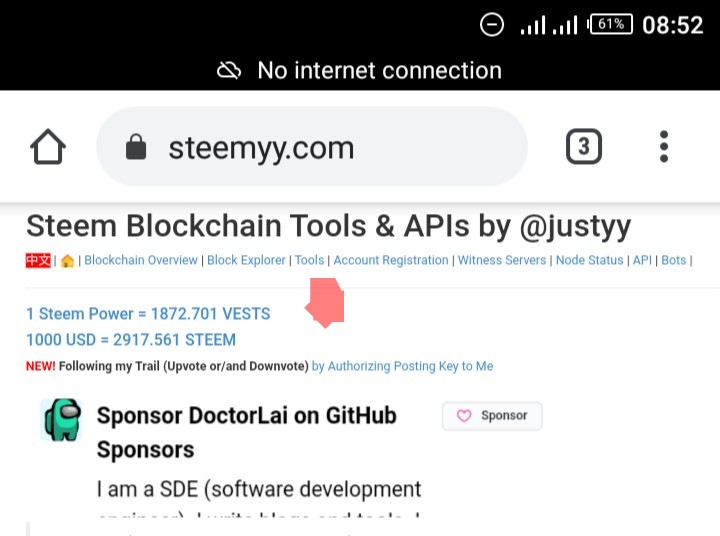Screen dimensions: 720x536
Task: Open the Bots link
Action: (x=674, y=260)
